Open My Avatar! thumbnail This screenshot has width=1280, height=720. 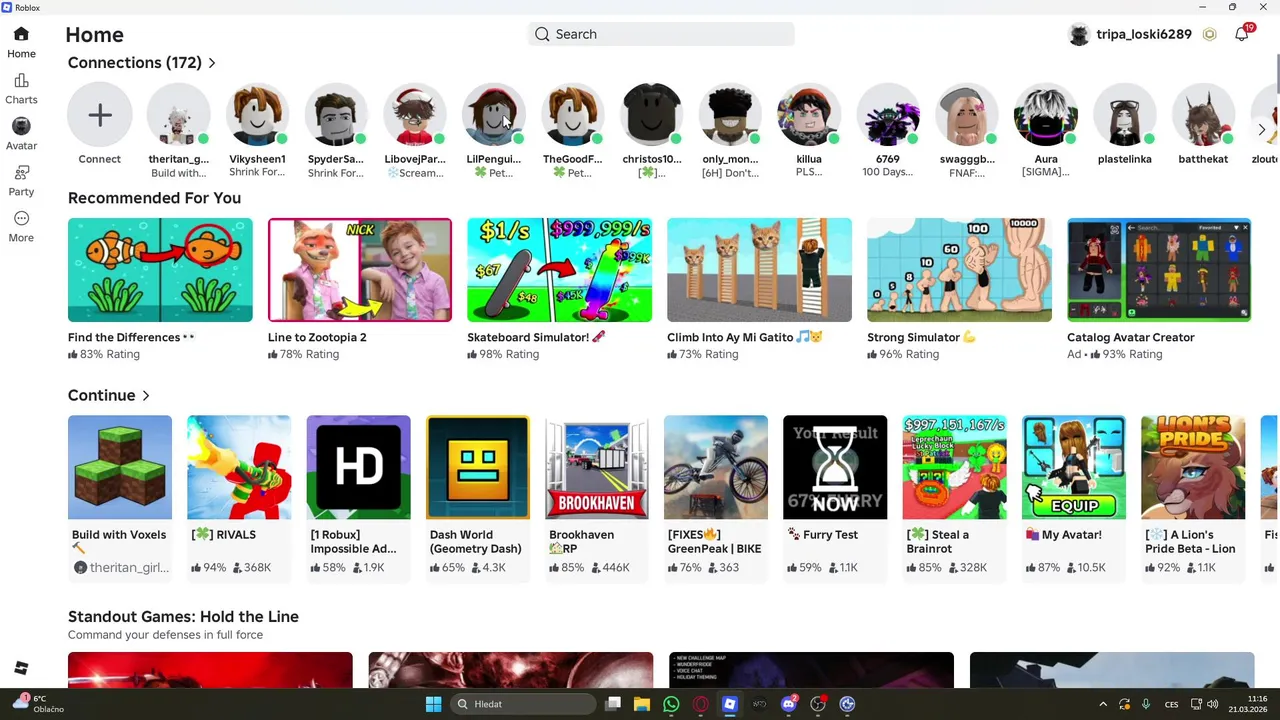1074,467
